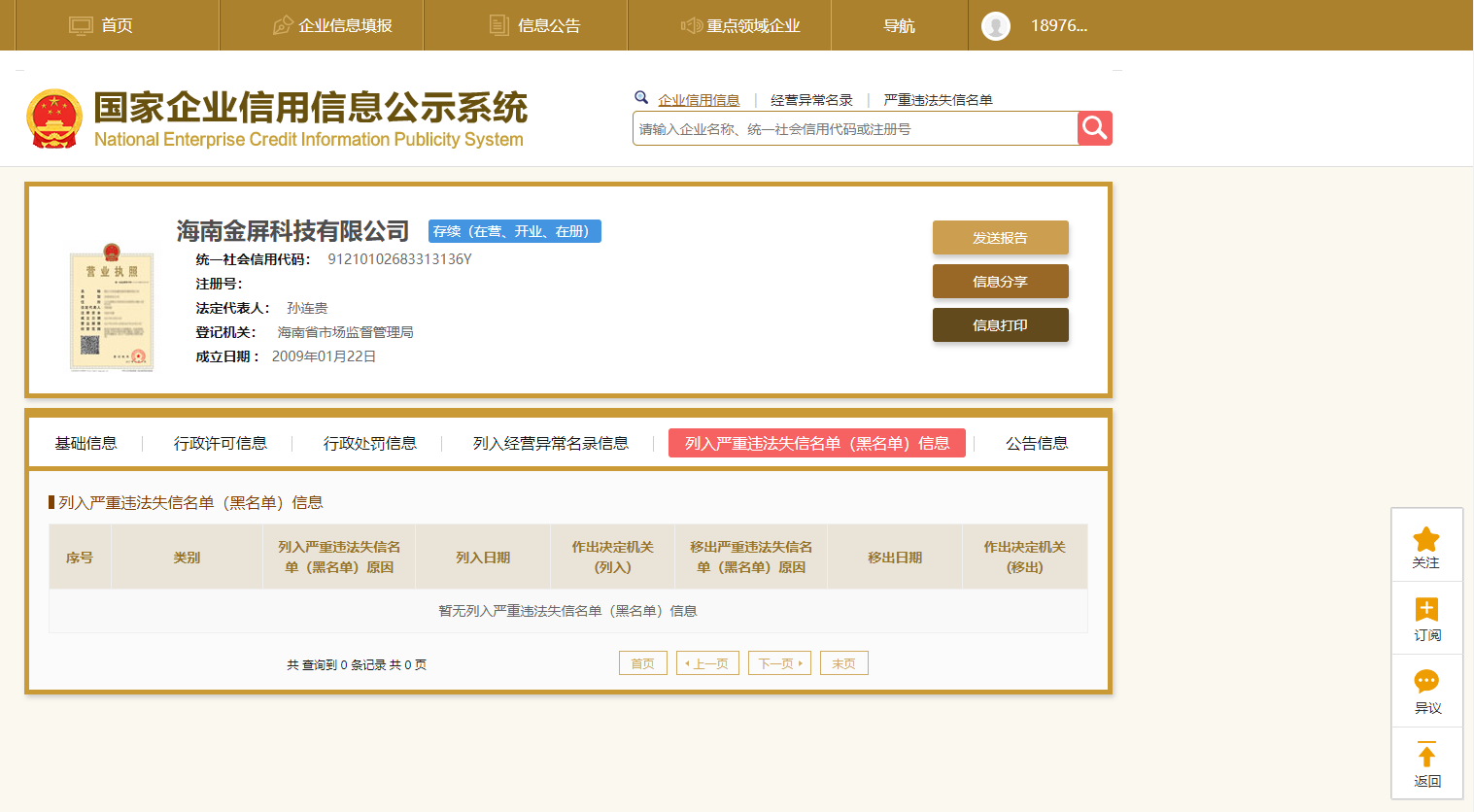1474x812 pixels.
Task: Click the megaphone icon beside 重点领域企业
Action: point(692,25)
